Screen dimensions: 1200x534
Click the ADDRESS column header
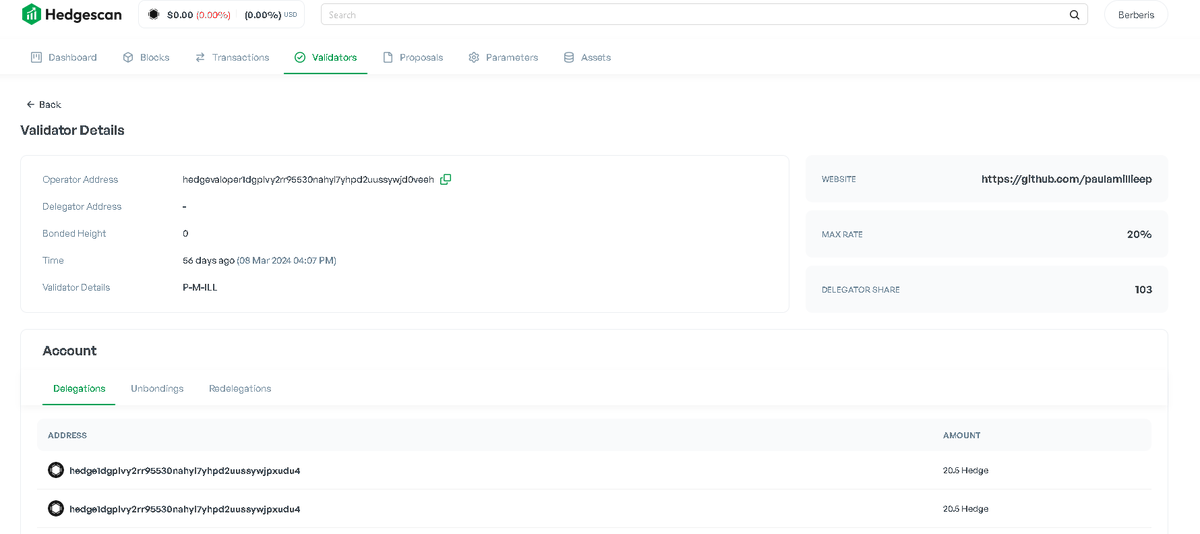67,435
